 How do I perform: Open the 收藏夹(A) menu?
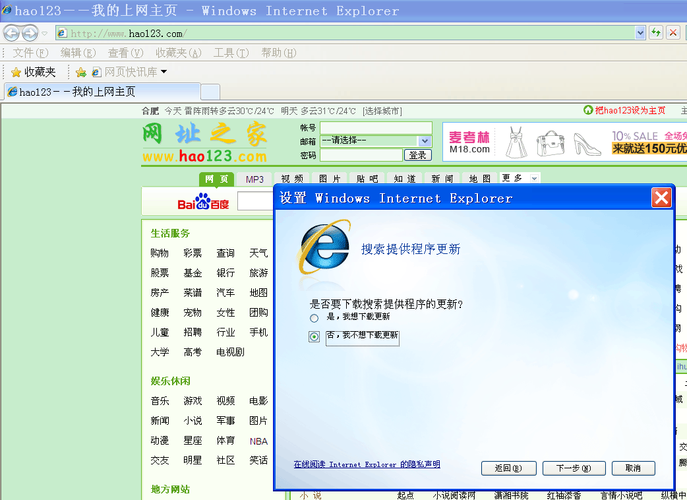pos(178,53)
